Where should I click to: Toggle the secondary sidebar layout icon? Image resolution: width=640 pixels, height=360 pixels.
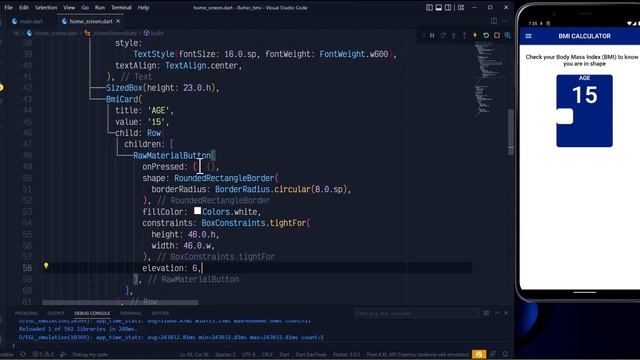[x=448, y=7]
